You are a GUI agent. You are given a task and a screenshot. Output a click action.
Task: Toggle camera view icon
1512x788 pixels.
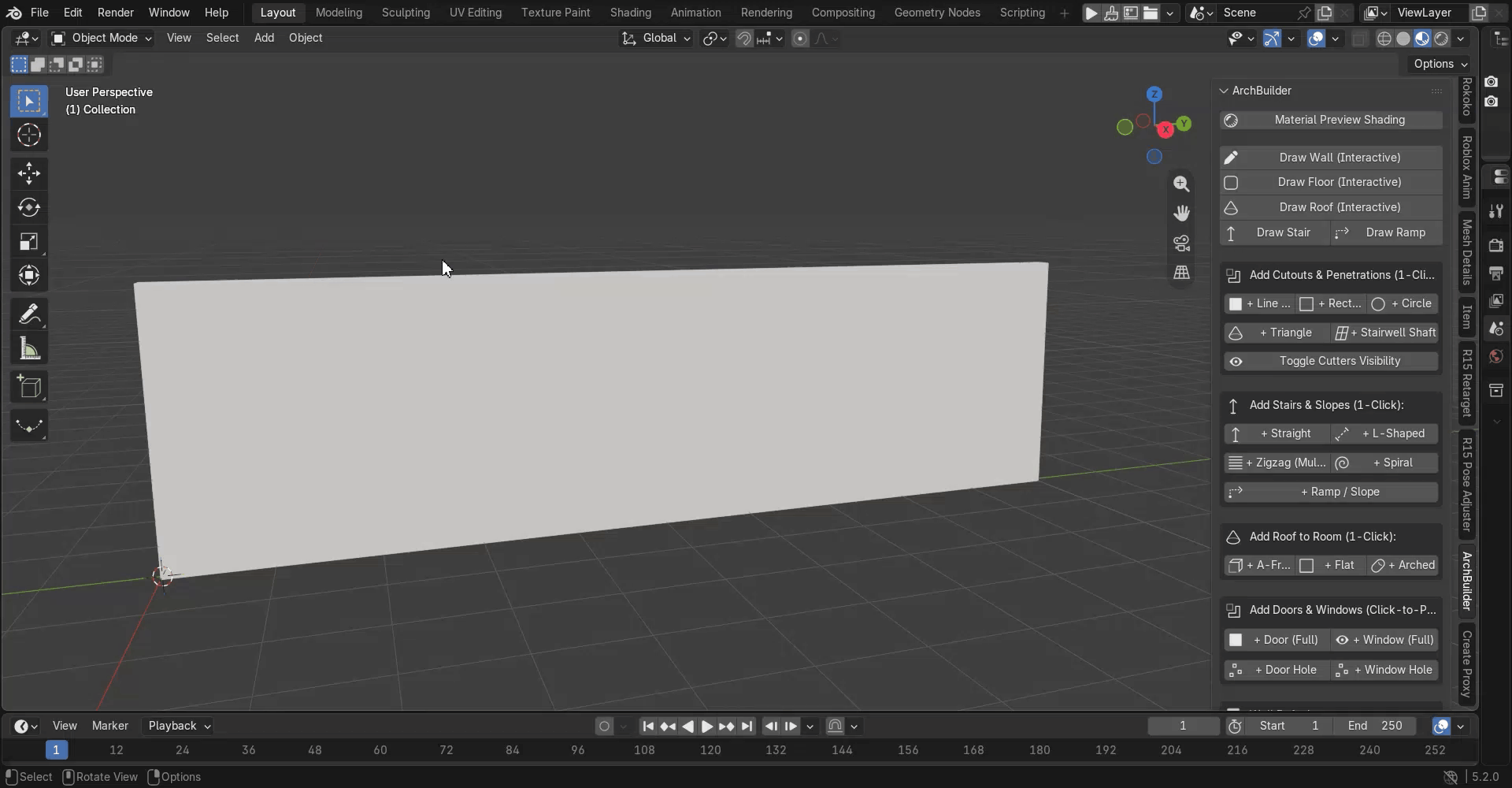pos(1181,243)
